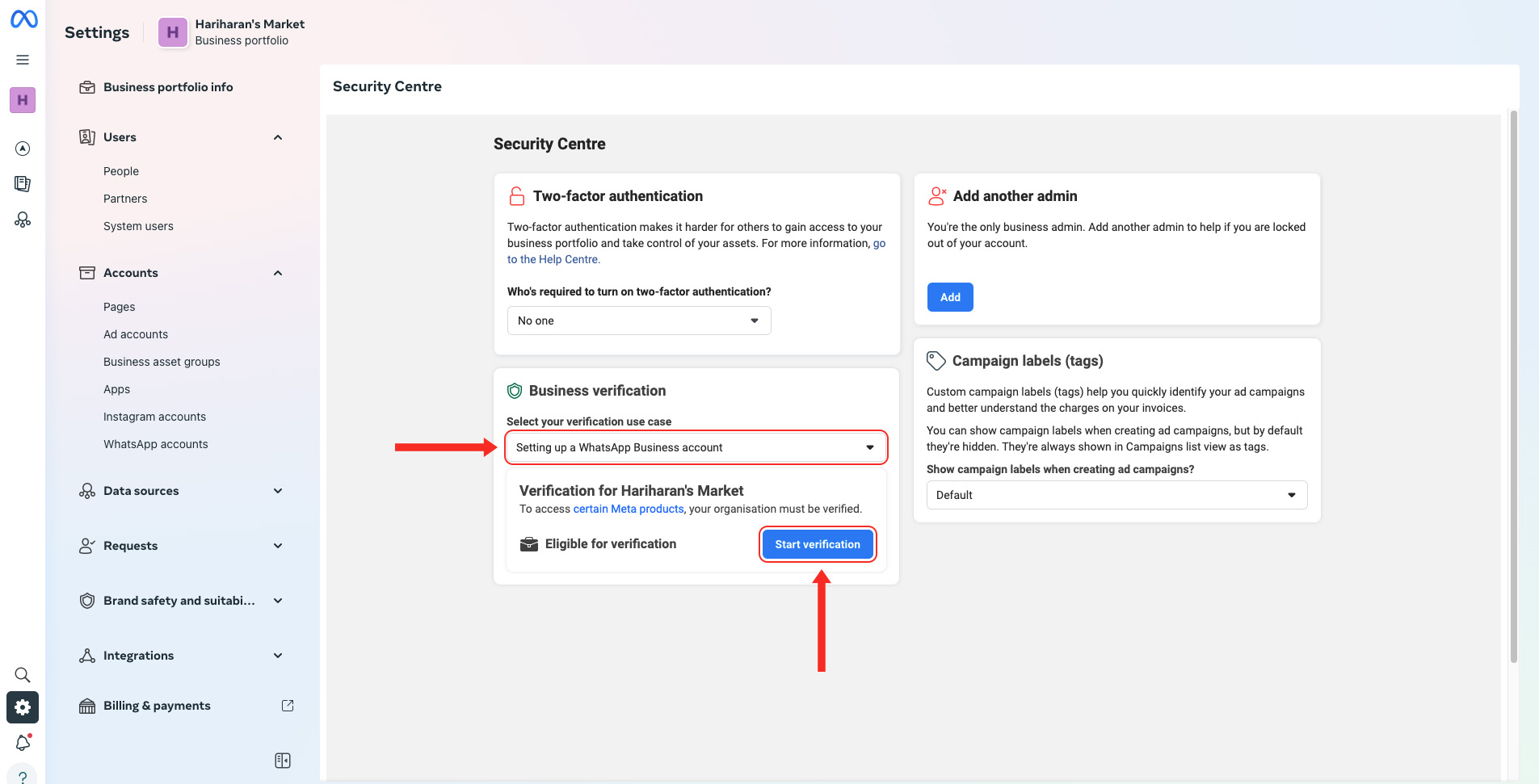Click the Hariharan's Market avatar in header
Viewport: 1539px width, 784px height.
(172, 32)
